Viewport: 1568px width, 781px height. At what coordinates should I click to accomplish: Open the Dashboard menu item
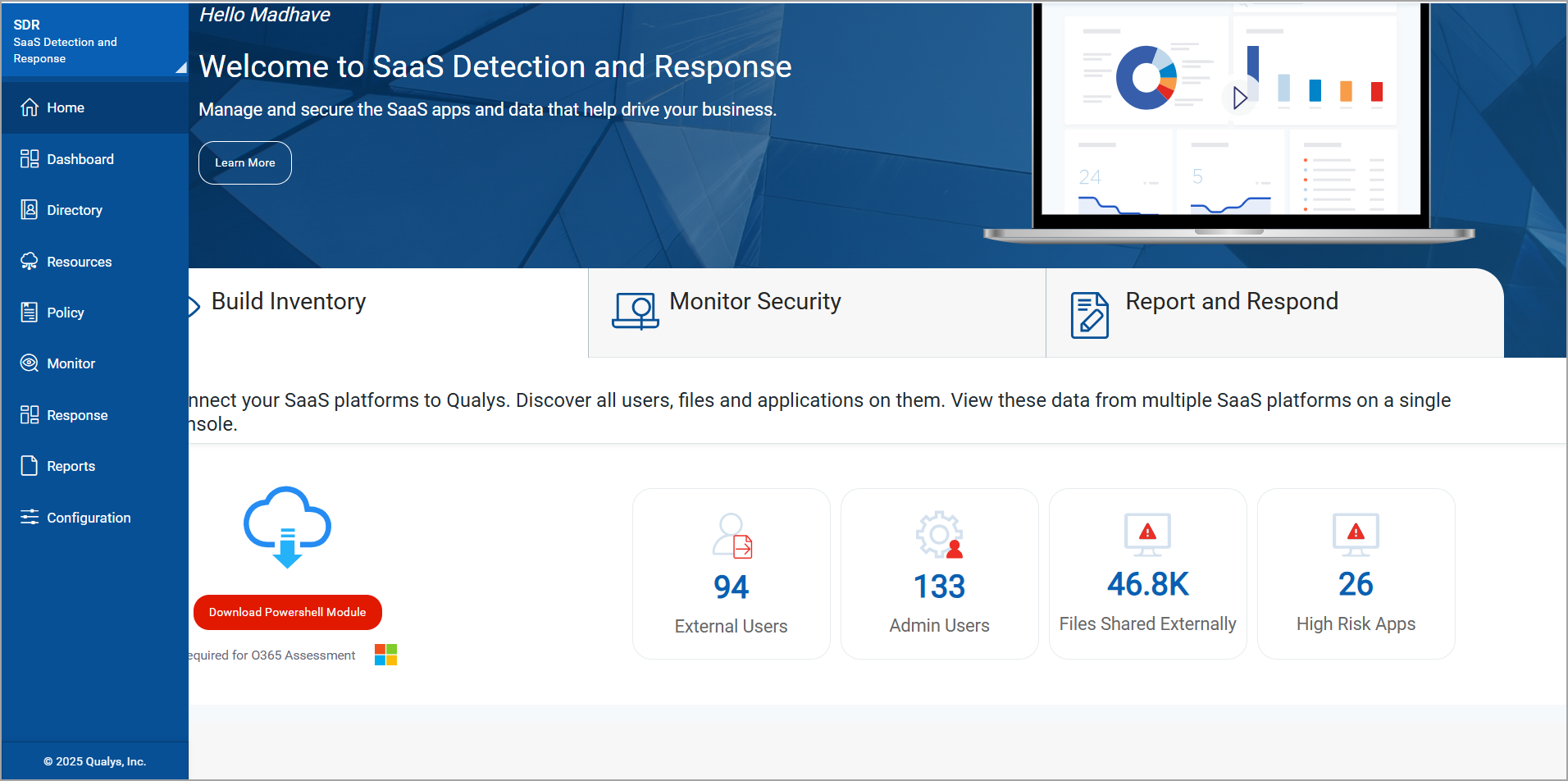(95, 159)
